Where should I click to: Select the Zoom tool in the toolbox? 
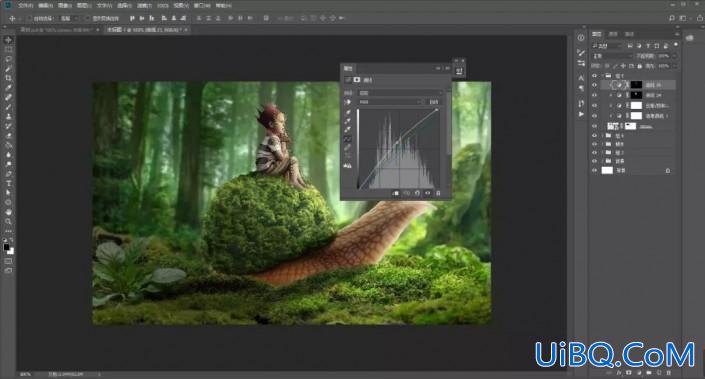point(8,221)
